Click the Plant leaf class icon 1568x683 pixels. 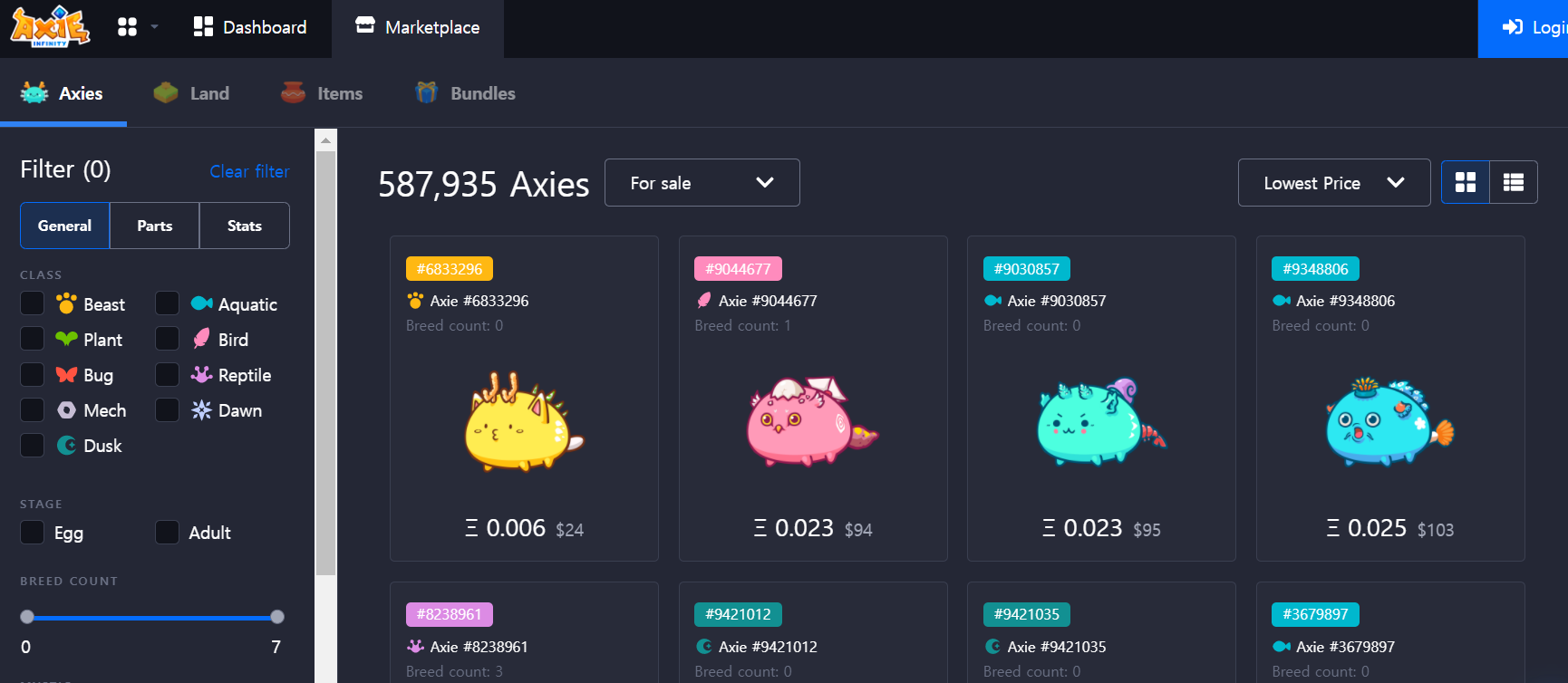66,339
